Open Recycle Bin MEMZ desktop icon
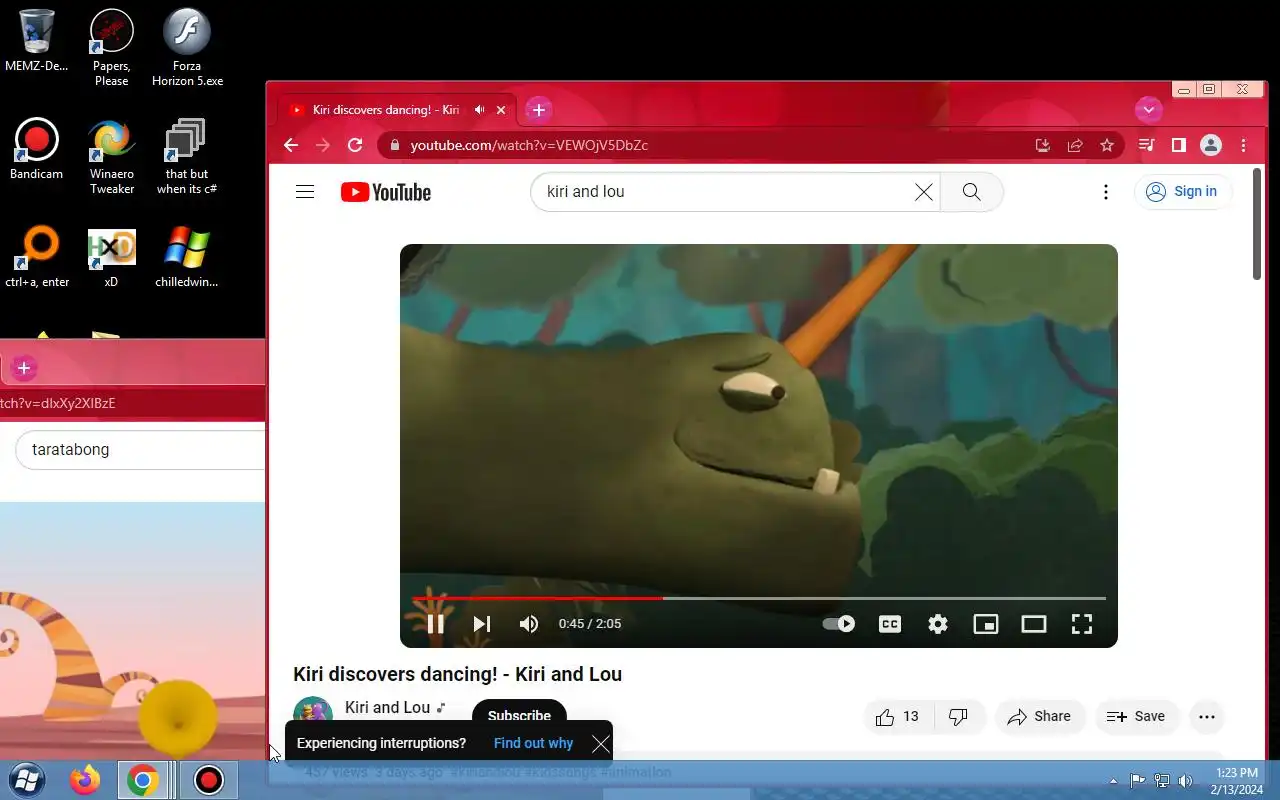1280x800 pixels. point(37,41)
